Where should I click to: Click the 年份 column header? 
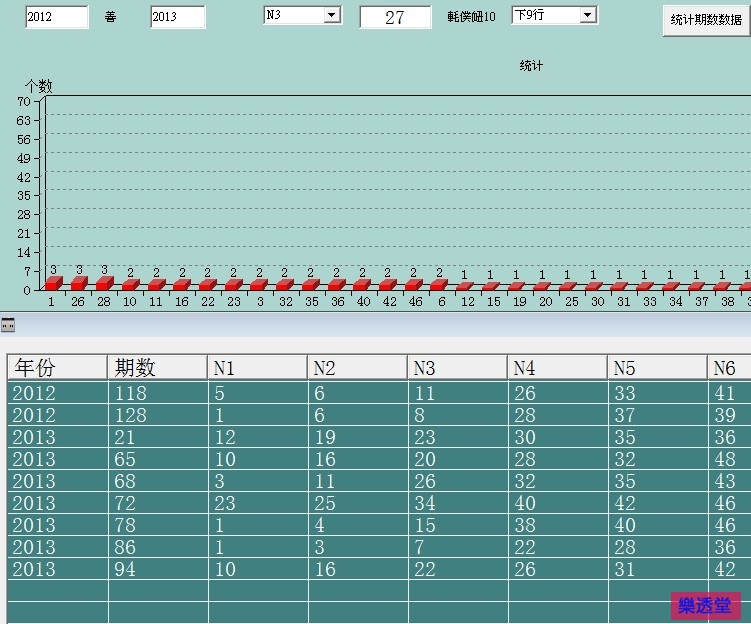tap(57, 367)
